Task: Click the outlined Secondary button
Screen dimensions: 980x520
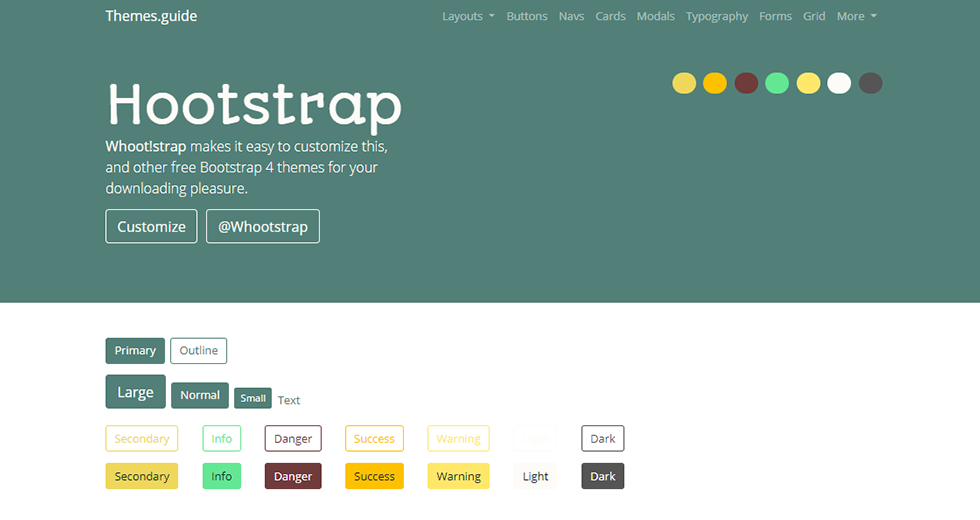Action: point(142,439)
